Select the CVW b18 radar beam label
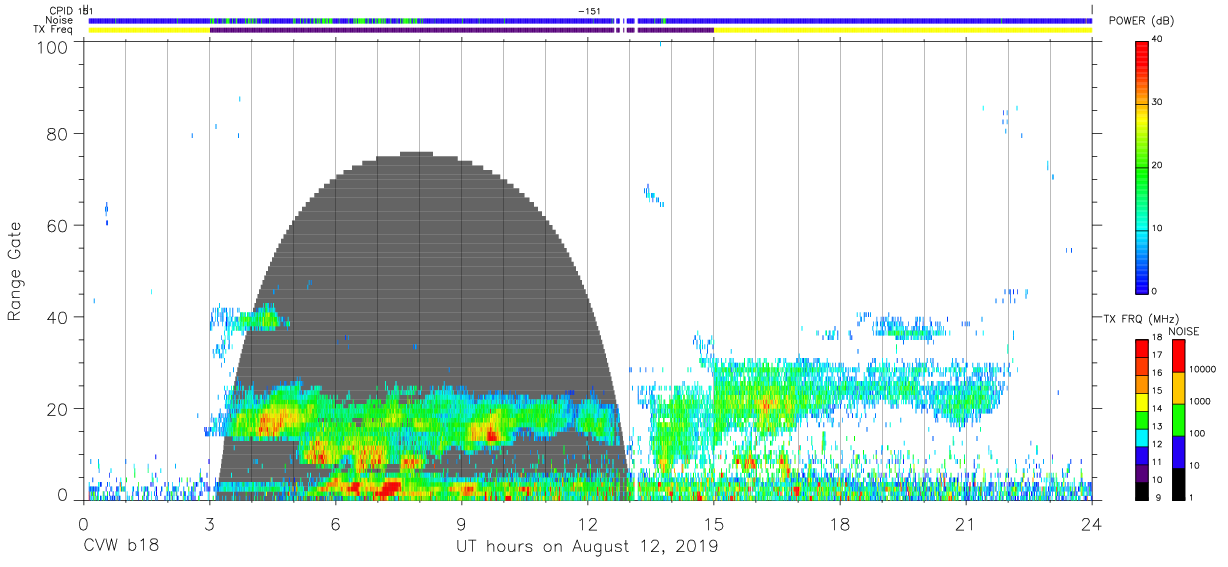This screenshot has height=567, width=1228. point(120,546)
